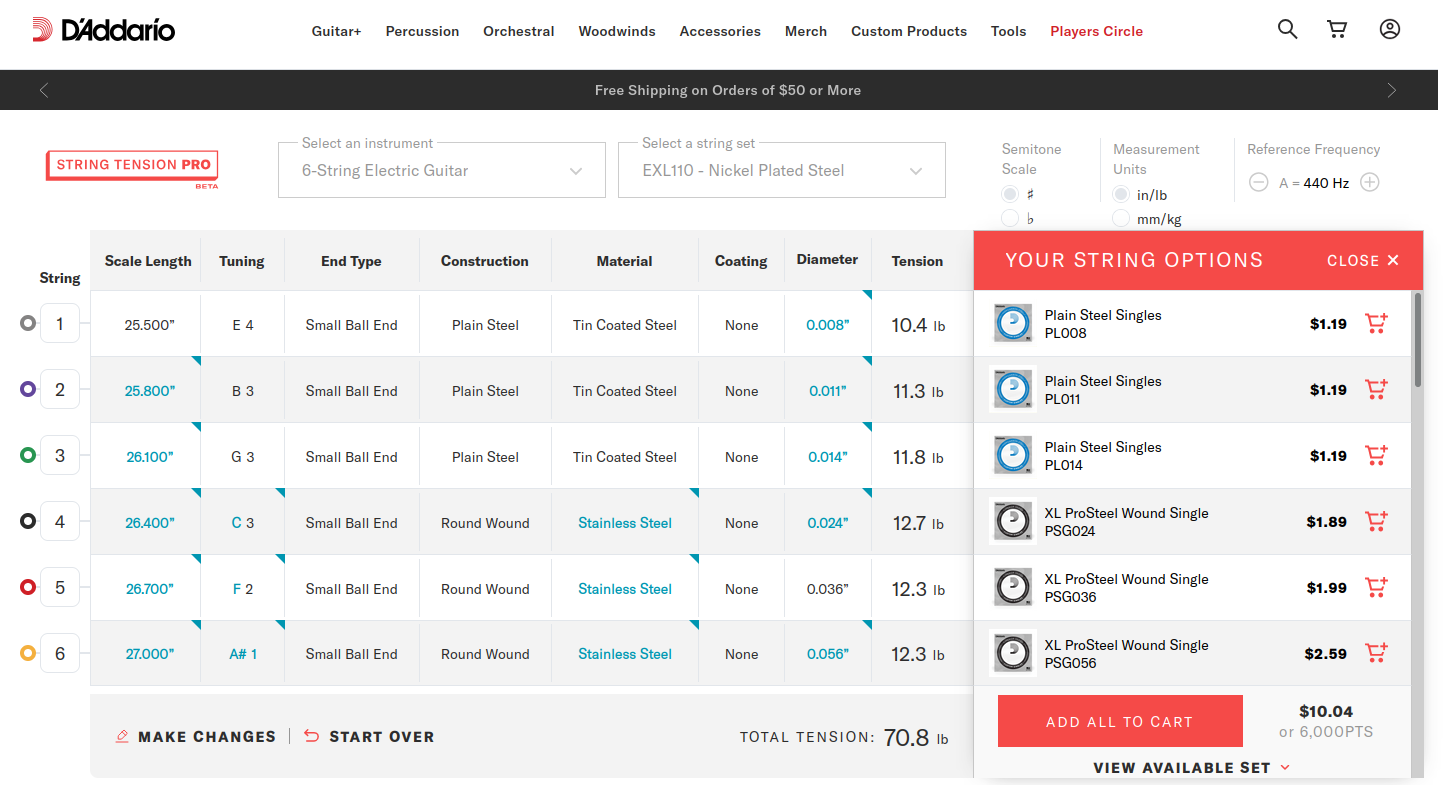Viewport: 1451px width, 785px height.
Task: Open the Orchestral menu
Action: point(518,31)
